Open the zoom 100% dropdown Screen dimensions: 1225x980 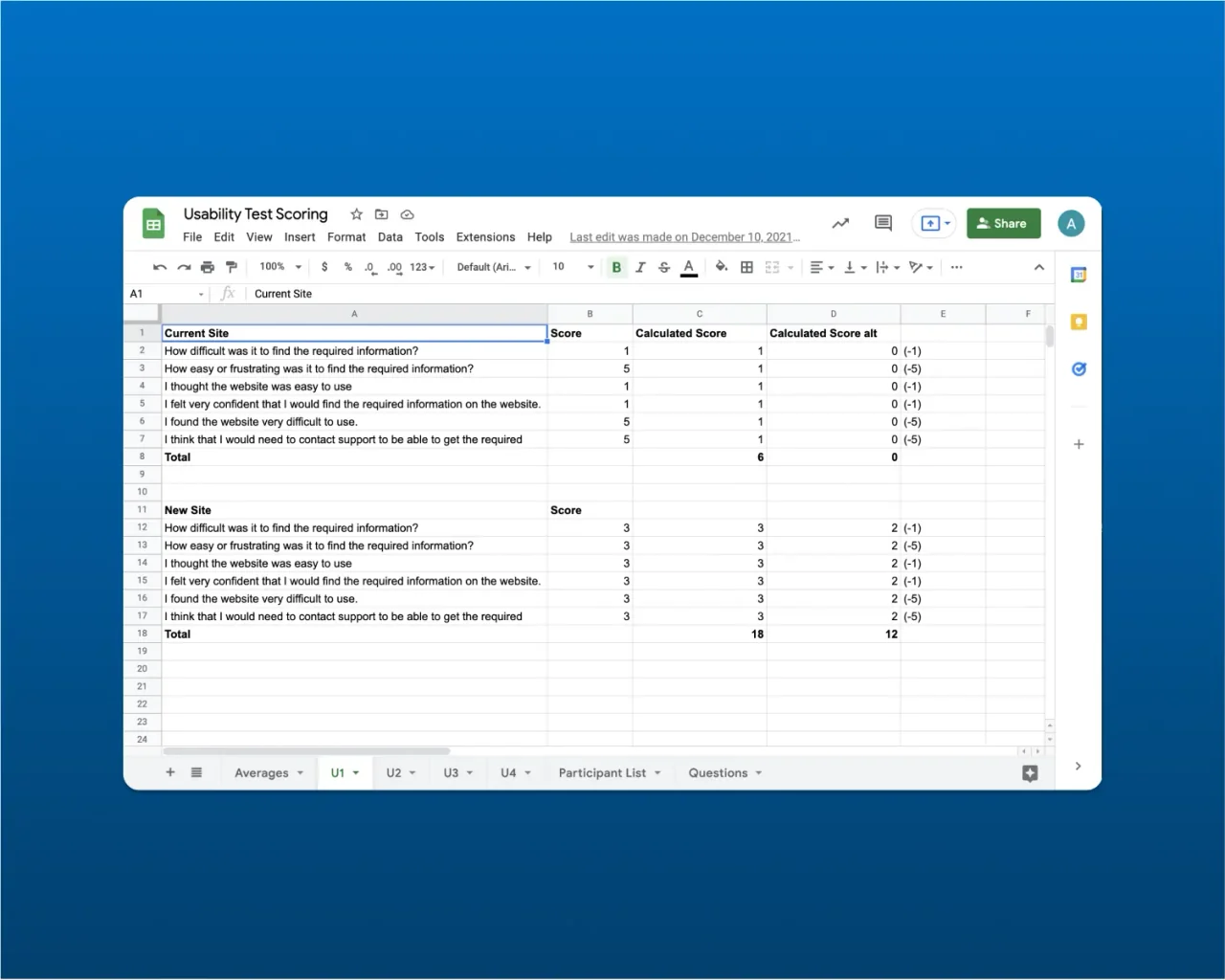pos(280,267)
